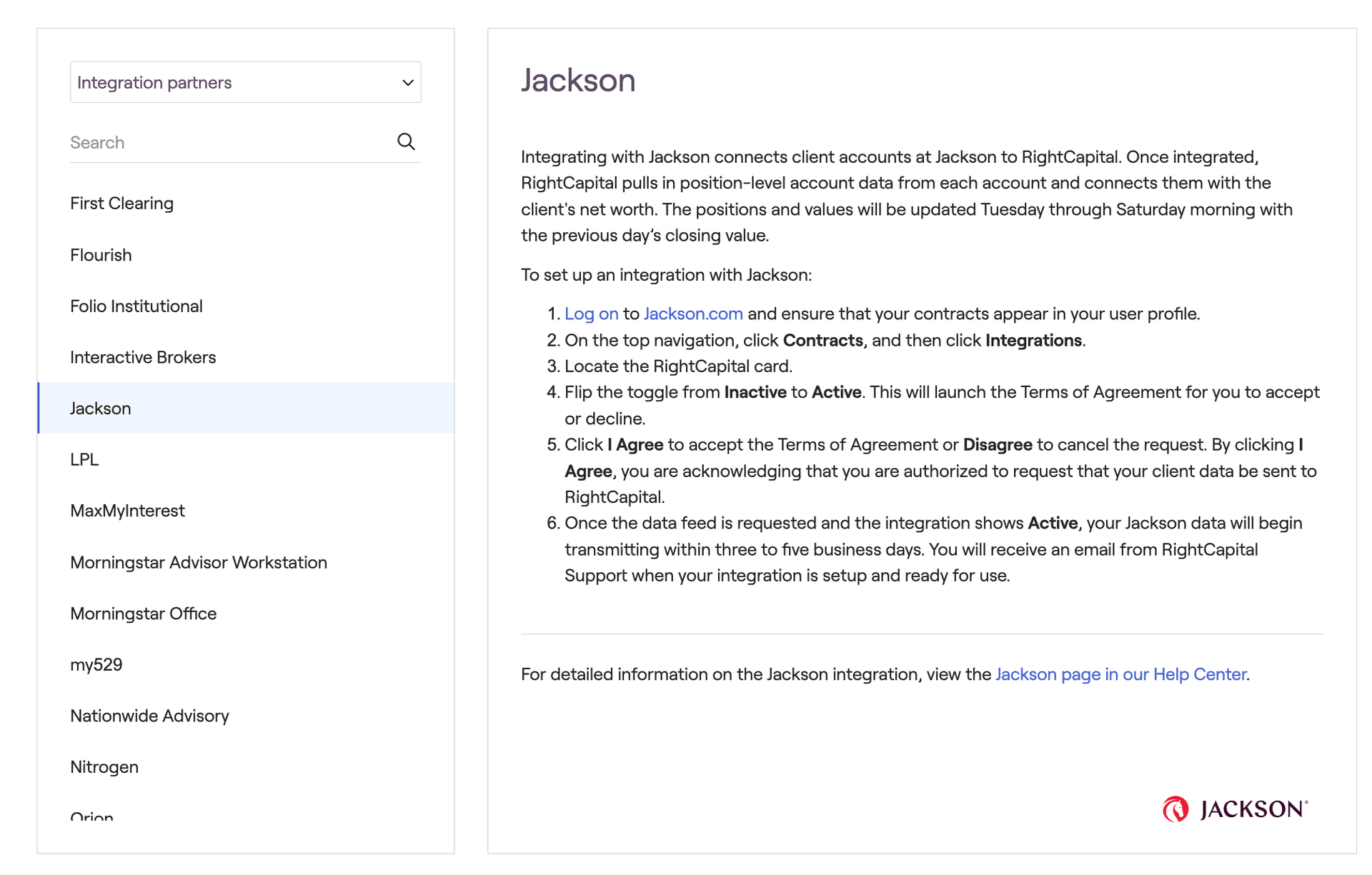The image size is (1372, 875).
Task: Expand the Integration partners dropdown chevron
Action: coord(407,83)
